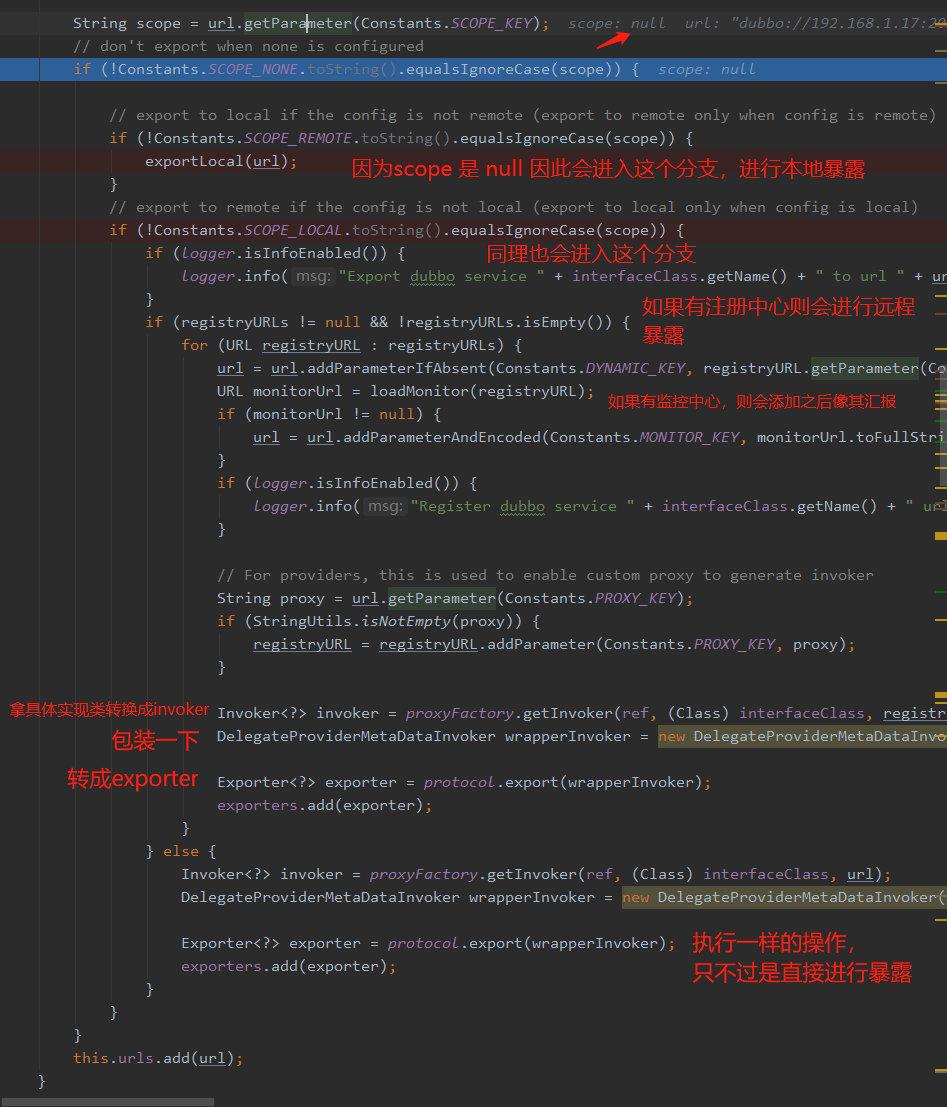
Task: Click the exportLocal(url) call
Action: pos(221,161)
